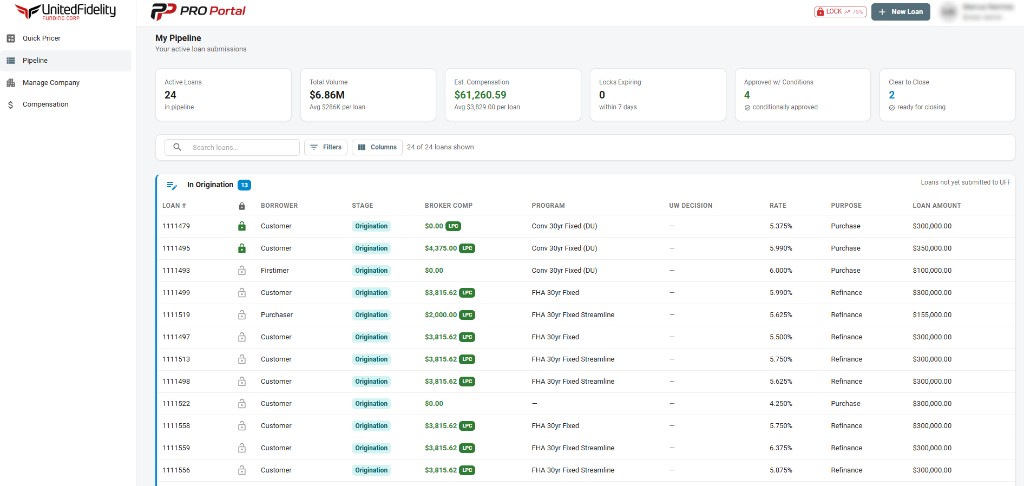This screenshot has width=1024, height=486.
Task: Open the Filters options
Action: tap(326, 147)
